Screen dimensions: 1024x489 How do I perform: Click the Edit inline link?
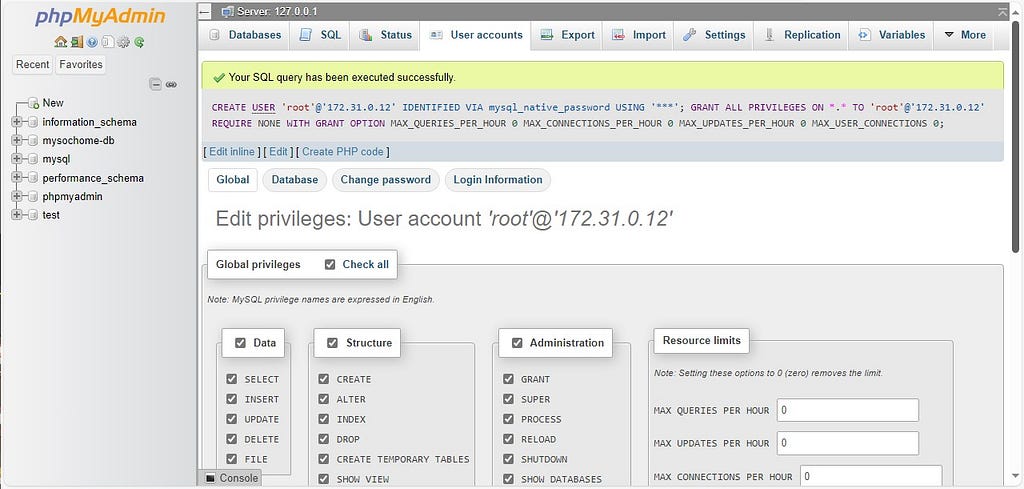(232, 151)
